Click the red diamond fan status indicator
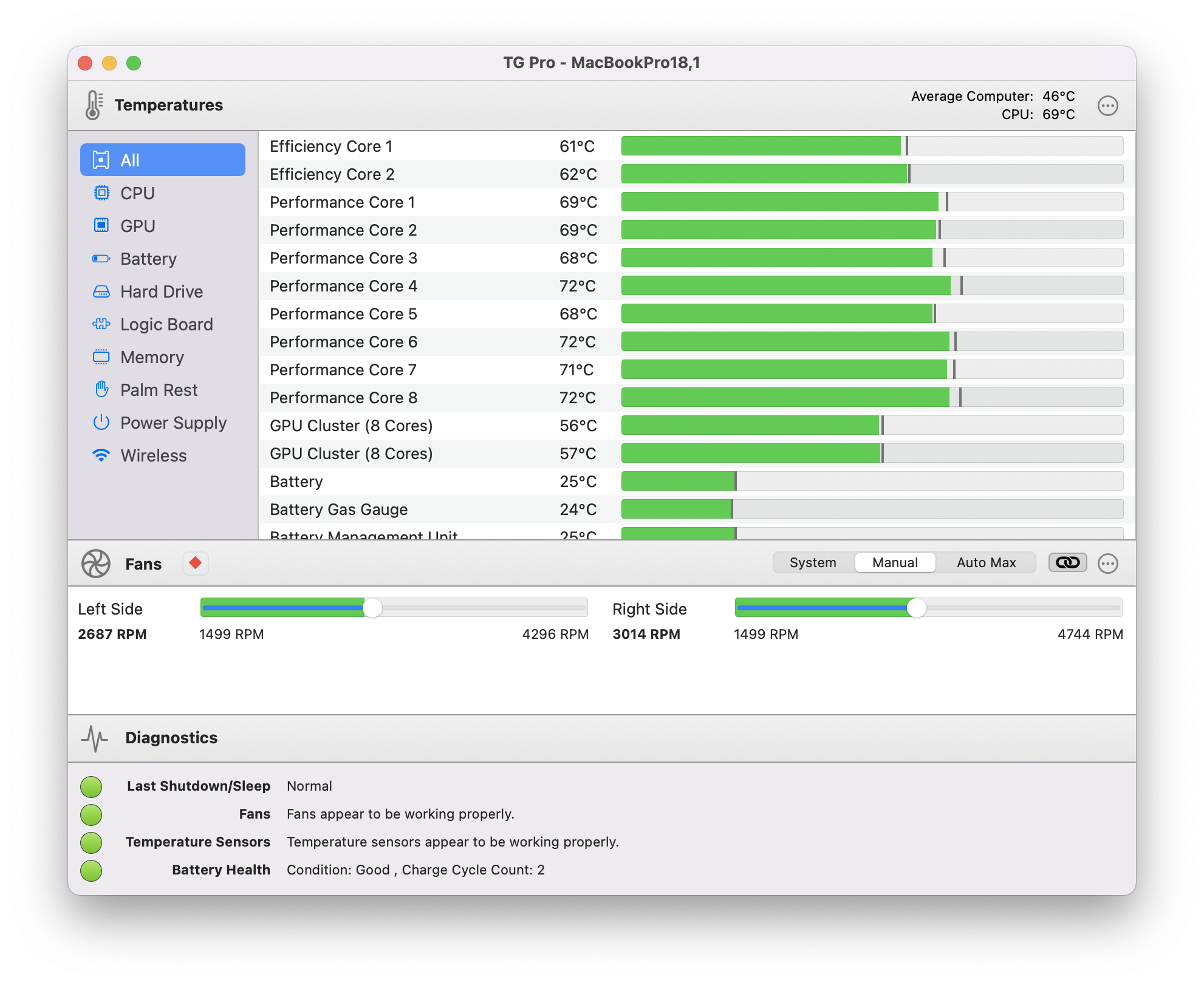Viewport: 1204px width, 985px height. 196,563
